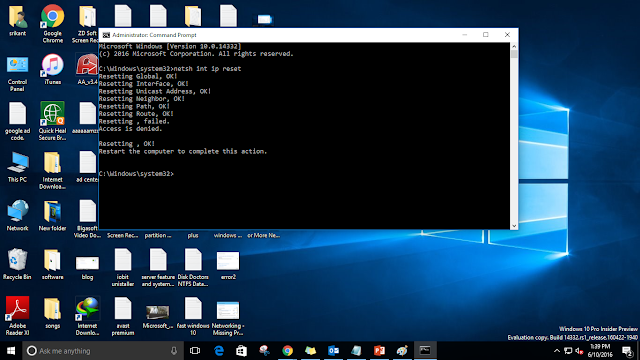Click the Command Prompt taskbar button
640x360 pixels.
[x=425, y=351]
